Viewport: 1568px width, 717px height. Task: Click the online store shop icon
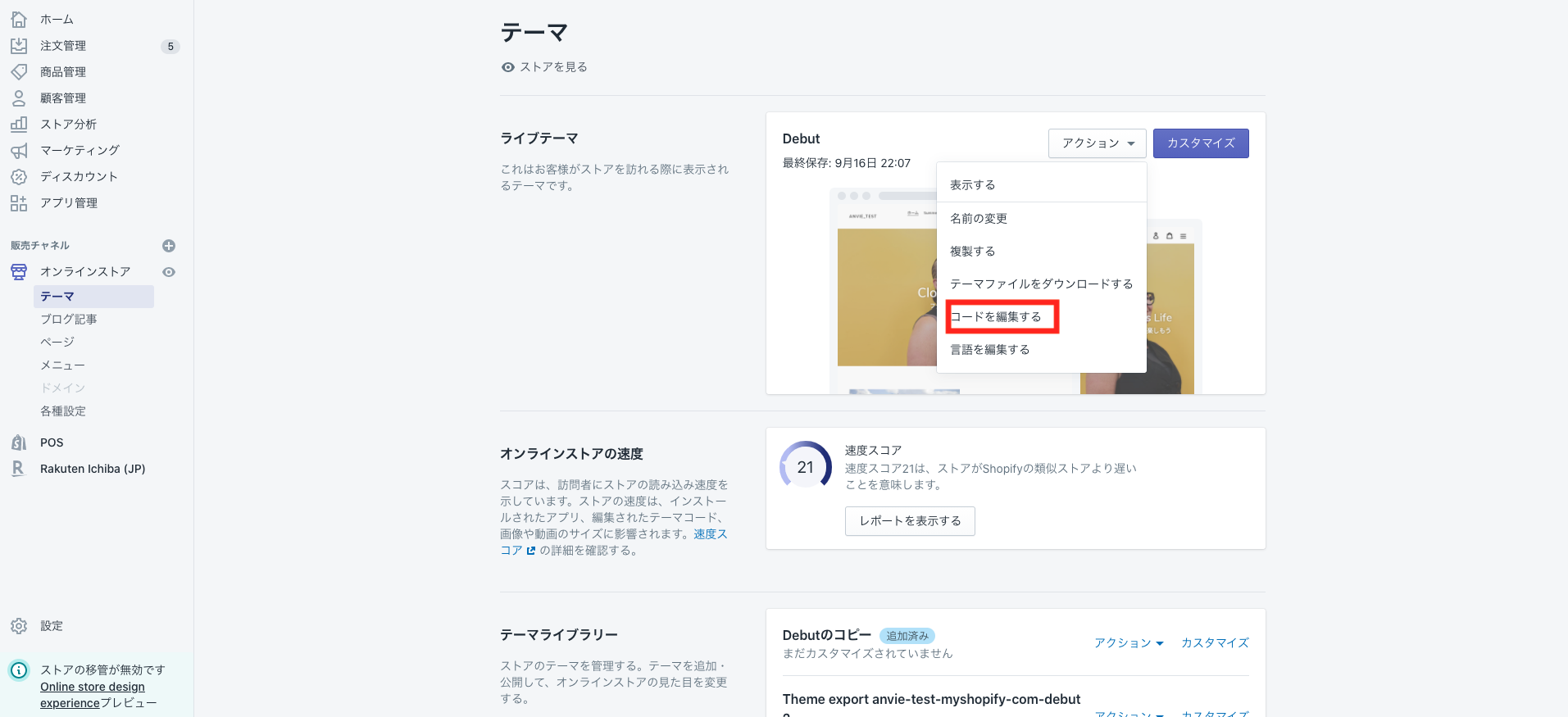click(x=19, y=272)
